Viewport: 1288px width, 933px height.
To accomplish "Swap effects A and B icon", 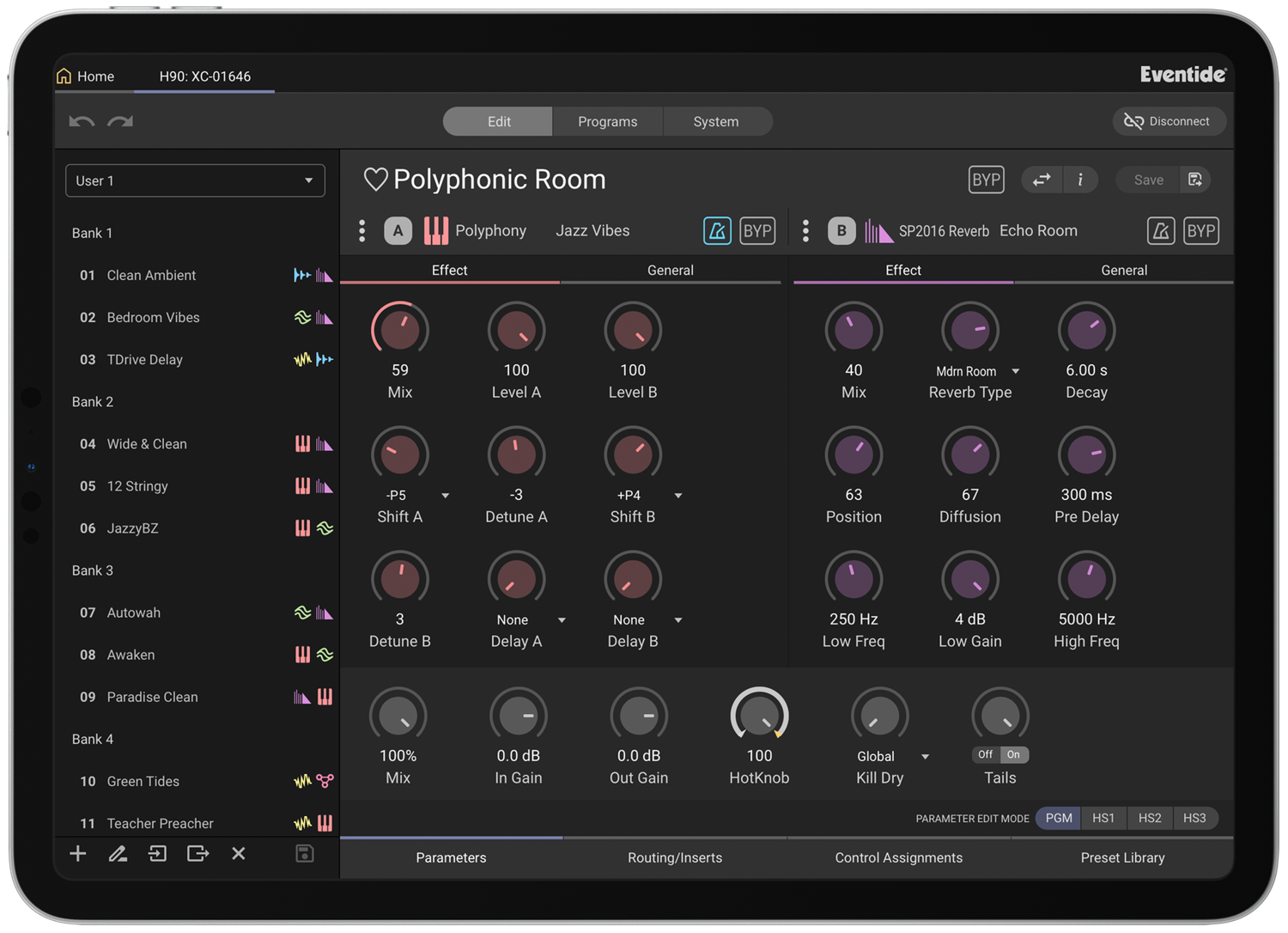I will [1042, 180].
